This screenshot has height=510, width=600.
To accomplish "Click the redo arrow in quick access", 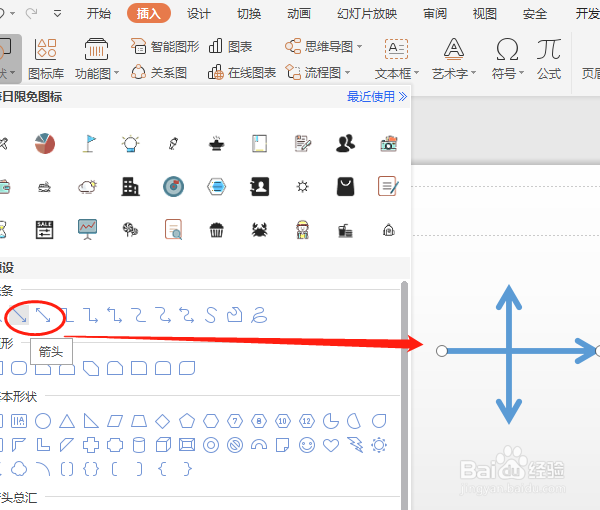I will coord(31,13).
